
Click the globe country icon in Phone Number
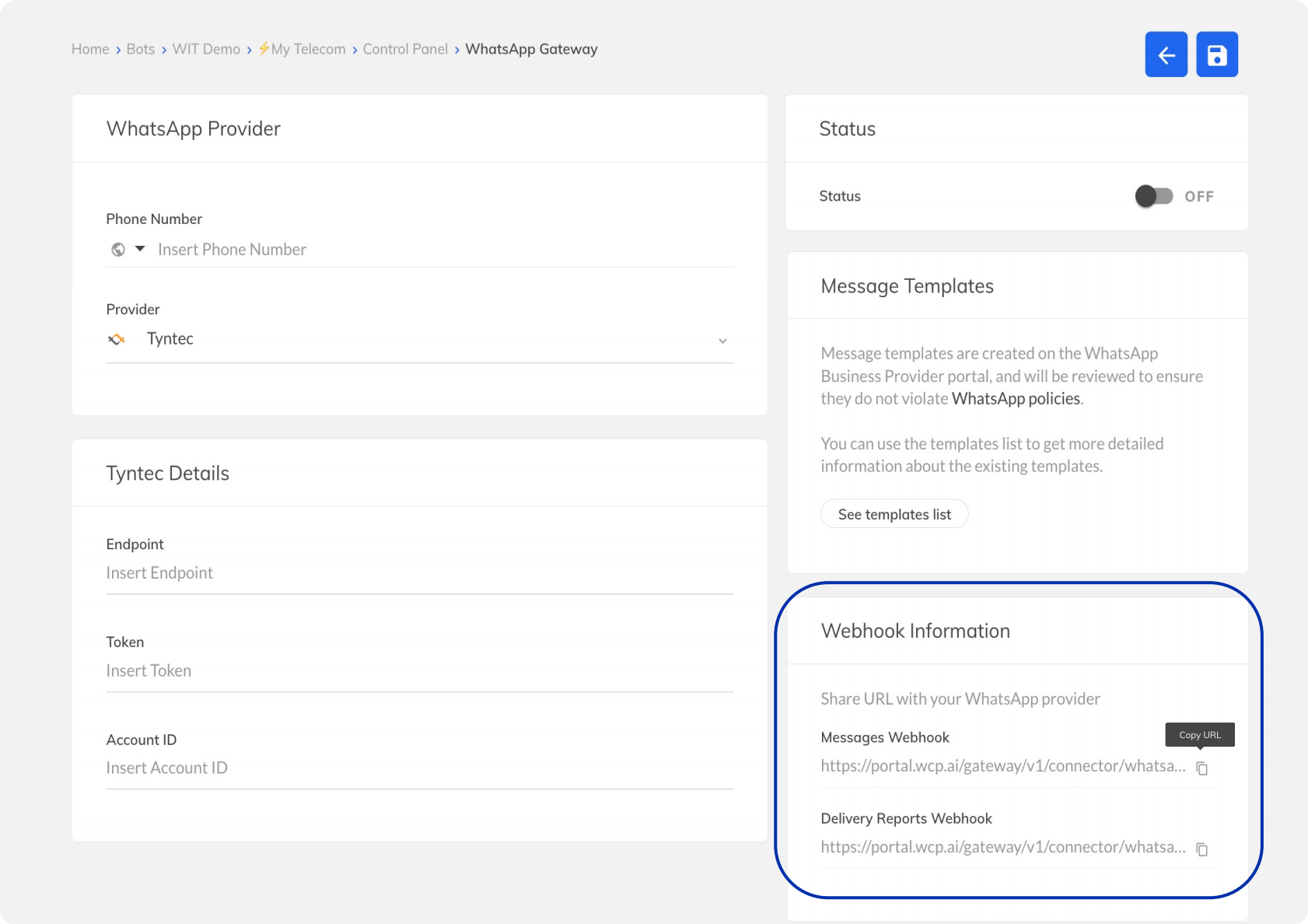click(118, 250)
